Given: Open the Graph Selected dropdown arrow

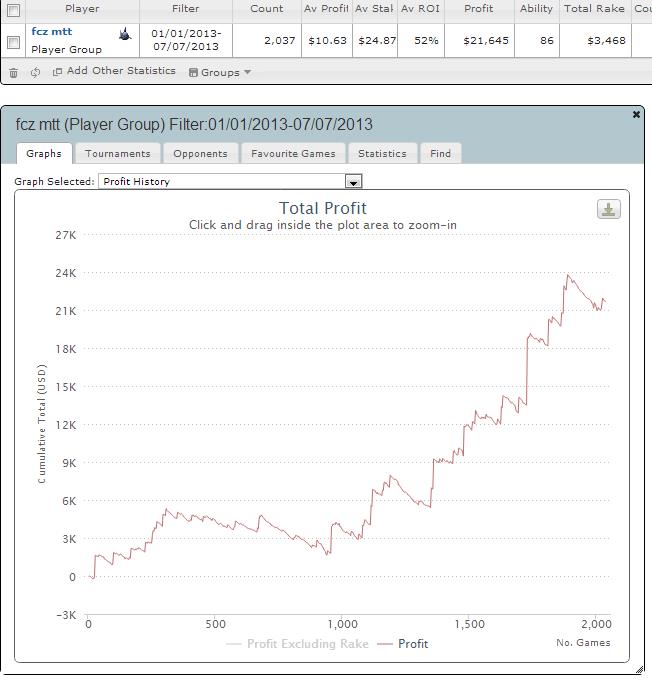Looking at the screenshot, I should (353, 181).
